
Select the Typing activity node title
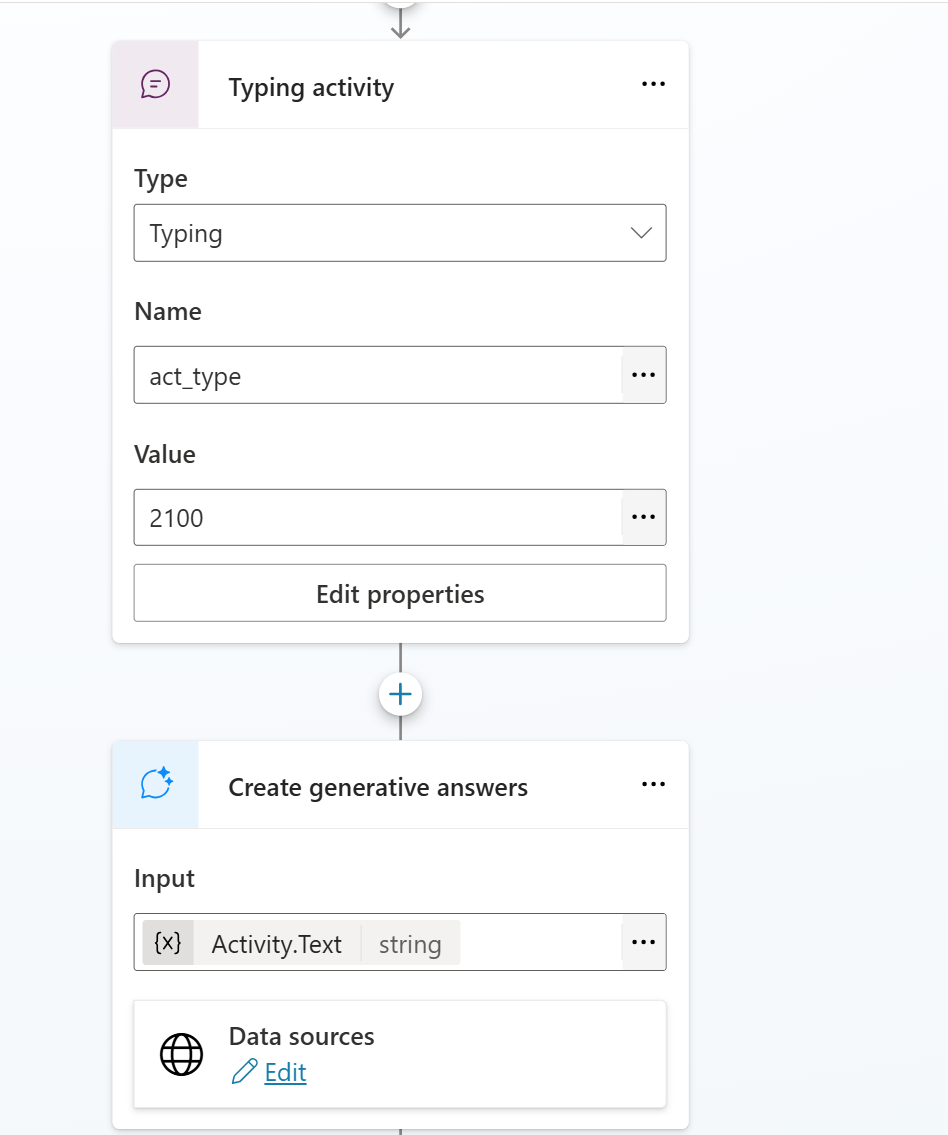(311, 88)
